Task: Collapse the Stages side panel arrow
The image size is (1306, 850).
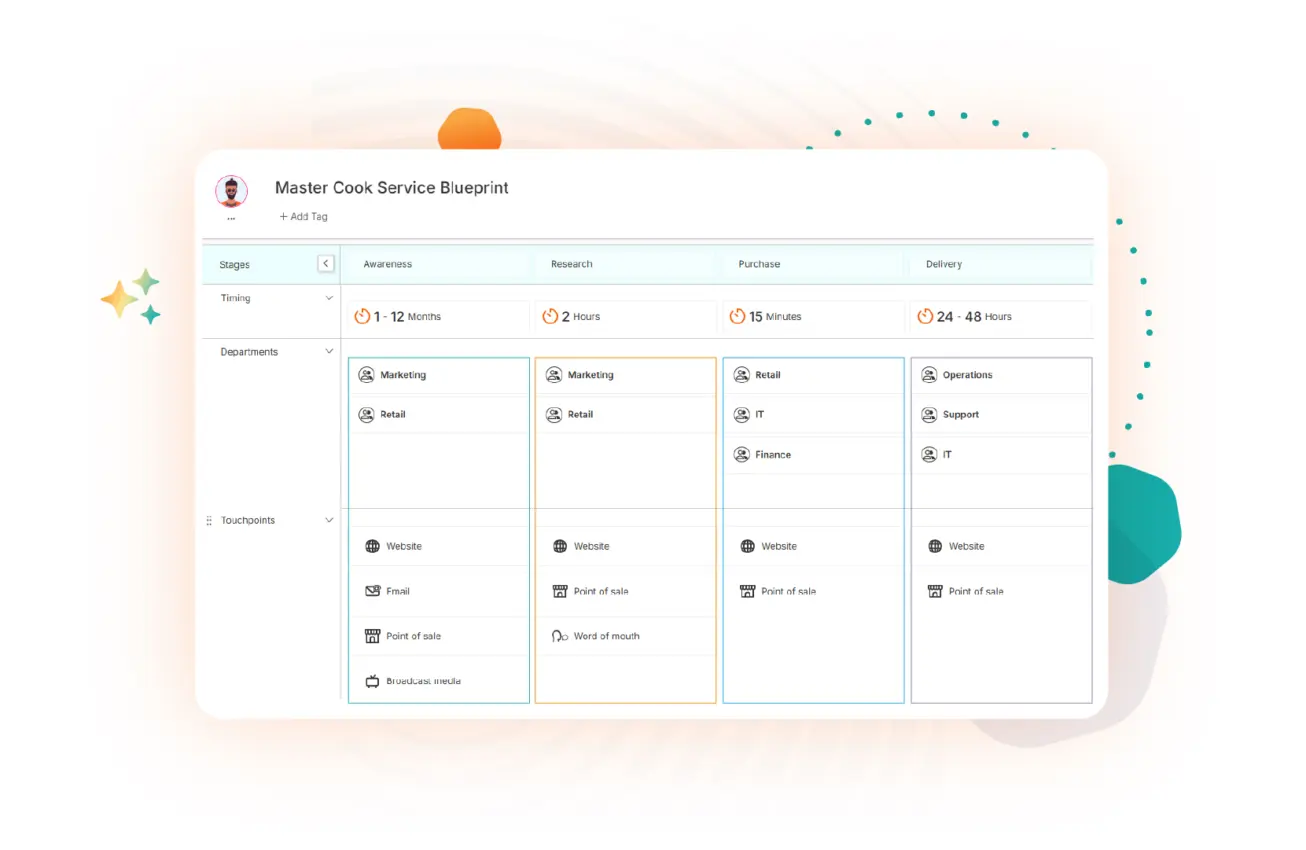Action: [326, 264]
